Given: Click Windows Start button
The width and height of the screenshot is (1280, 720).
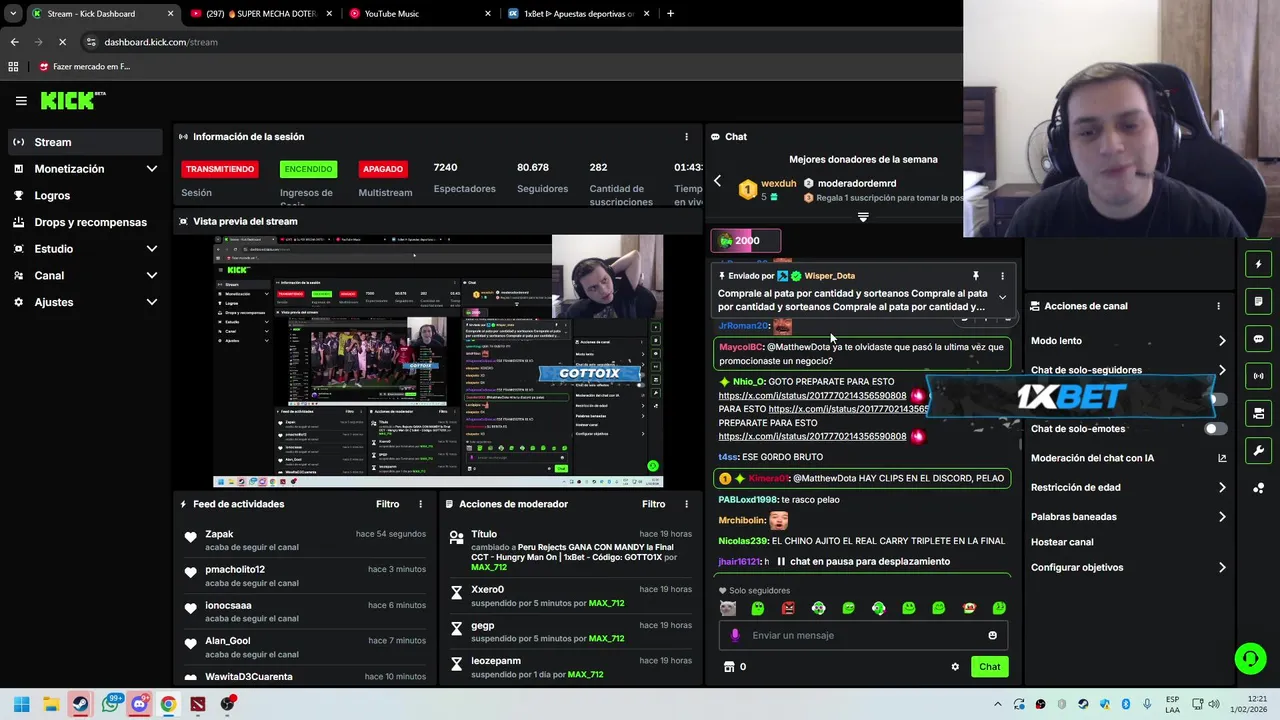Looking at the screenshot, I should 21,704.
